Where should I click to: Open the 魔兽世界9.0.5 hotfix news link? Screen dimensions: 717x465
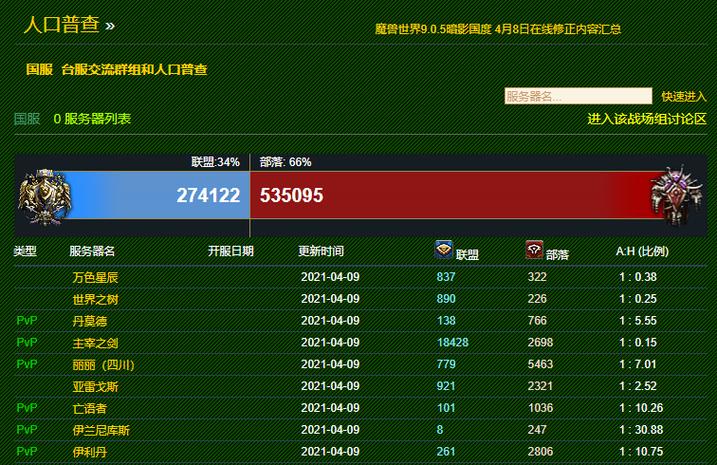tap(498, 29)
